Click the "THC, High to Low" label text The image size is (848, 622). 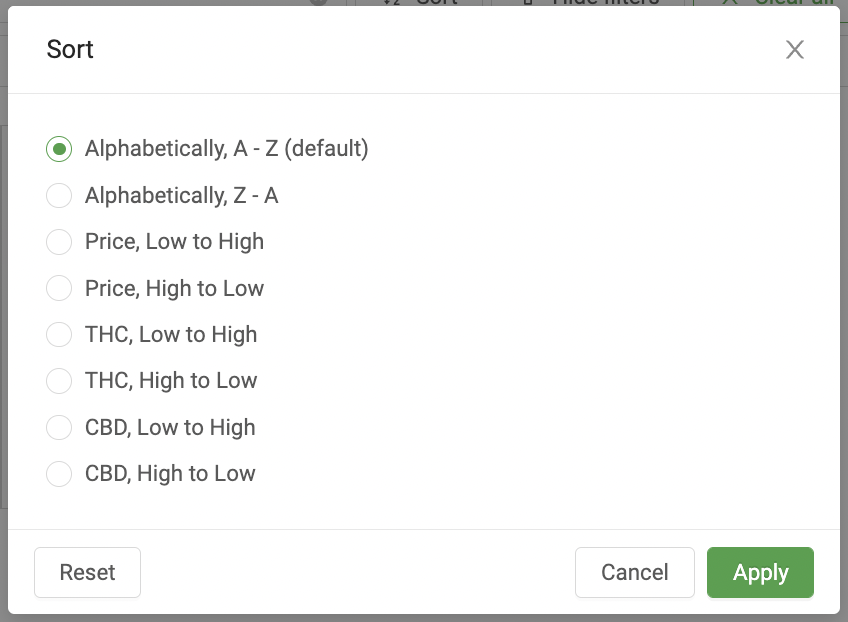point(171,381)
